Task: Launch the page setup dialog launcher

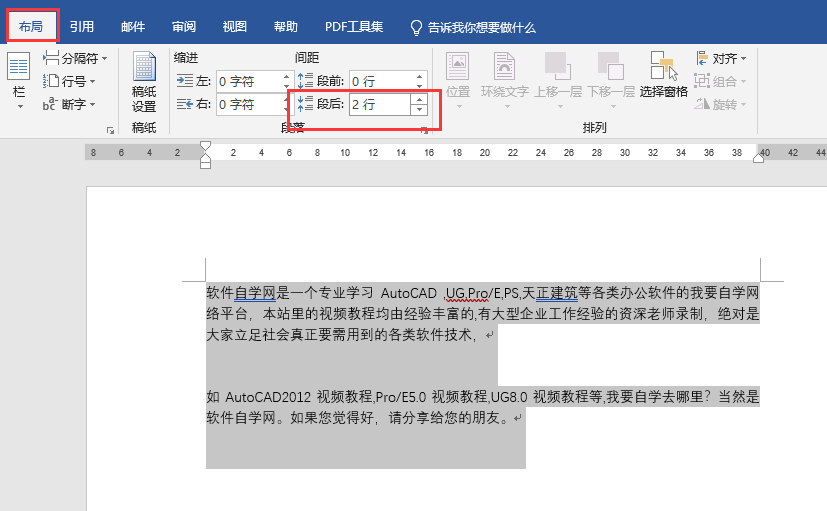Action: (110, 130)
